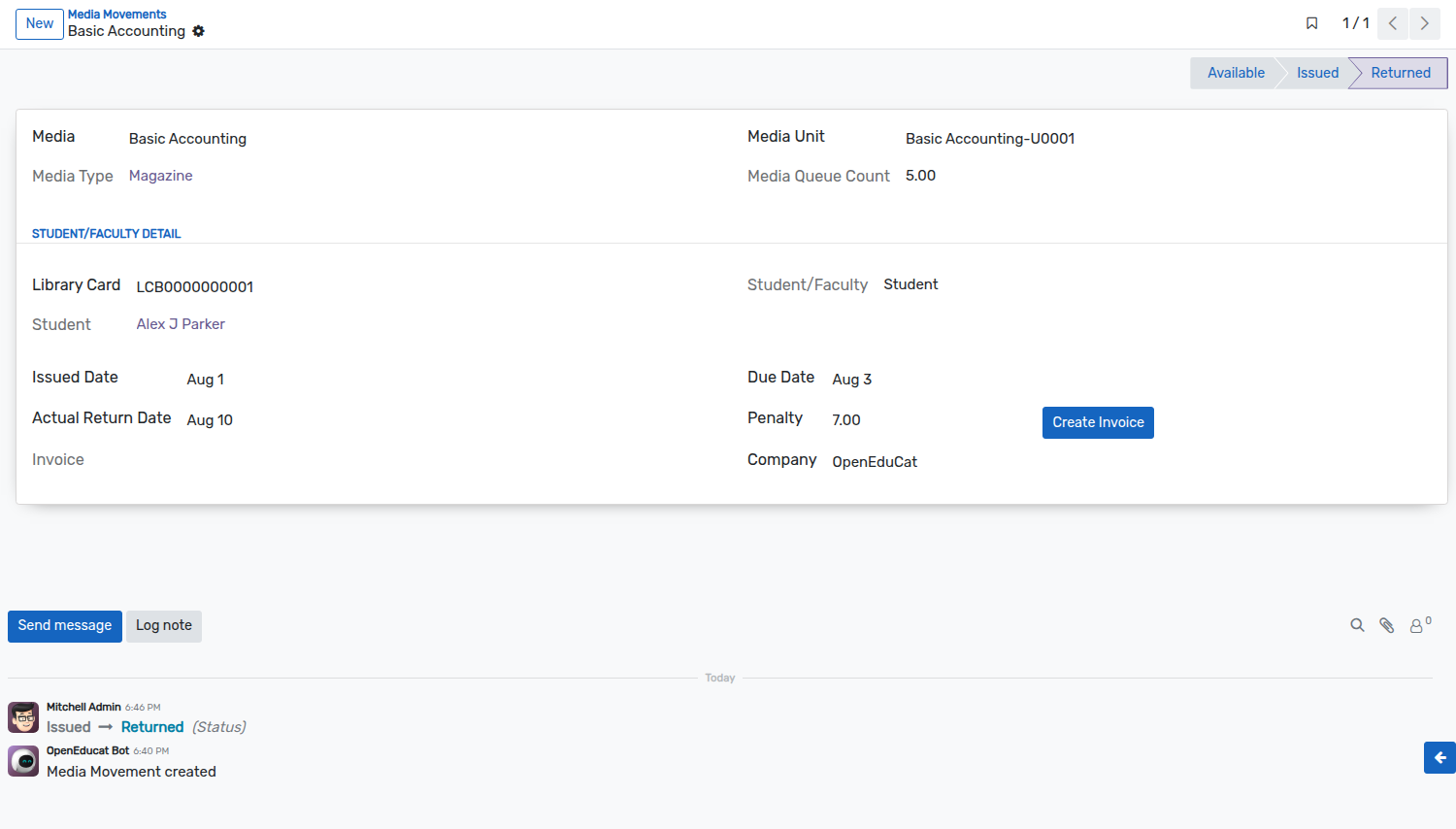Click the Student/Faculty value Student
The height and width of the screenshot is (829, 1456).
tap(910, 284)
